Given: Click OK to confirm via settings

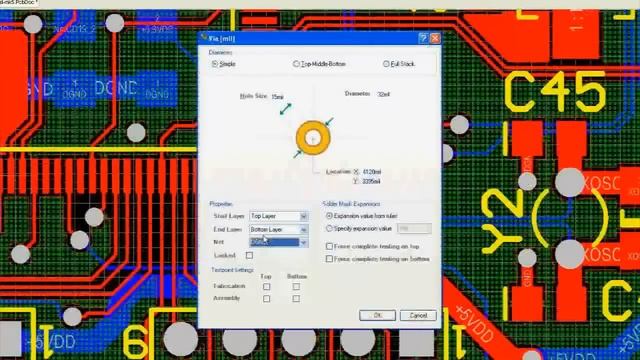Looking at the screenshot, I should point(378,315).
